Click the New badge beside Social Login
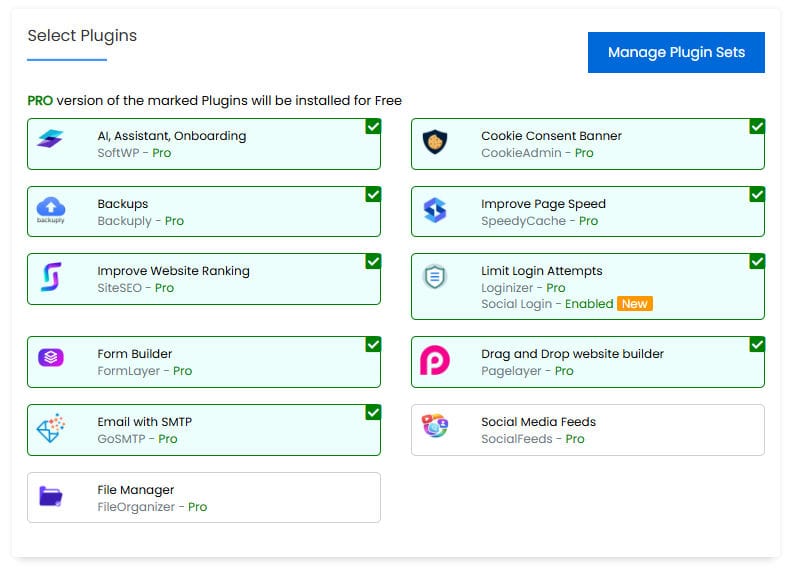799x568 pixels. [x=634, y=304]
